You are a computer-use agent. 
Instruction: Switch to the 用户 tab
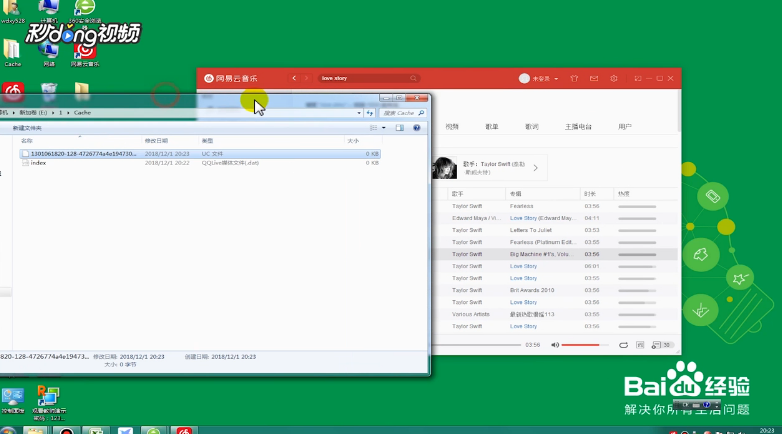click(x=625, y=127)
